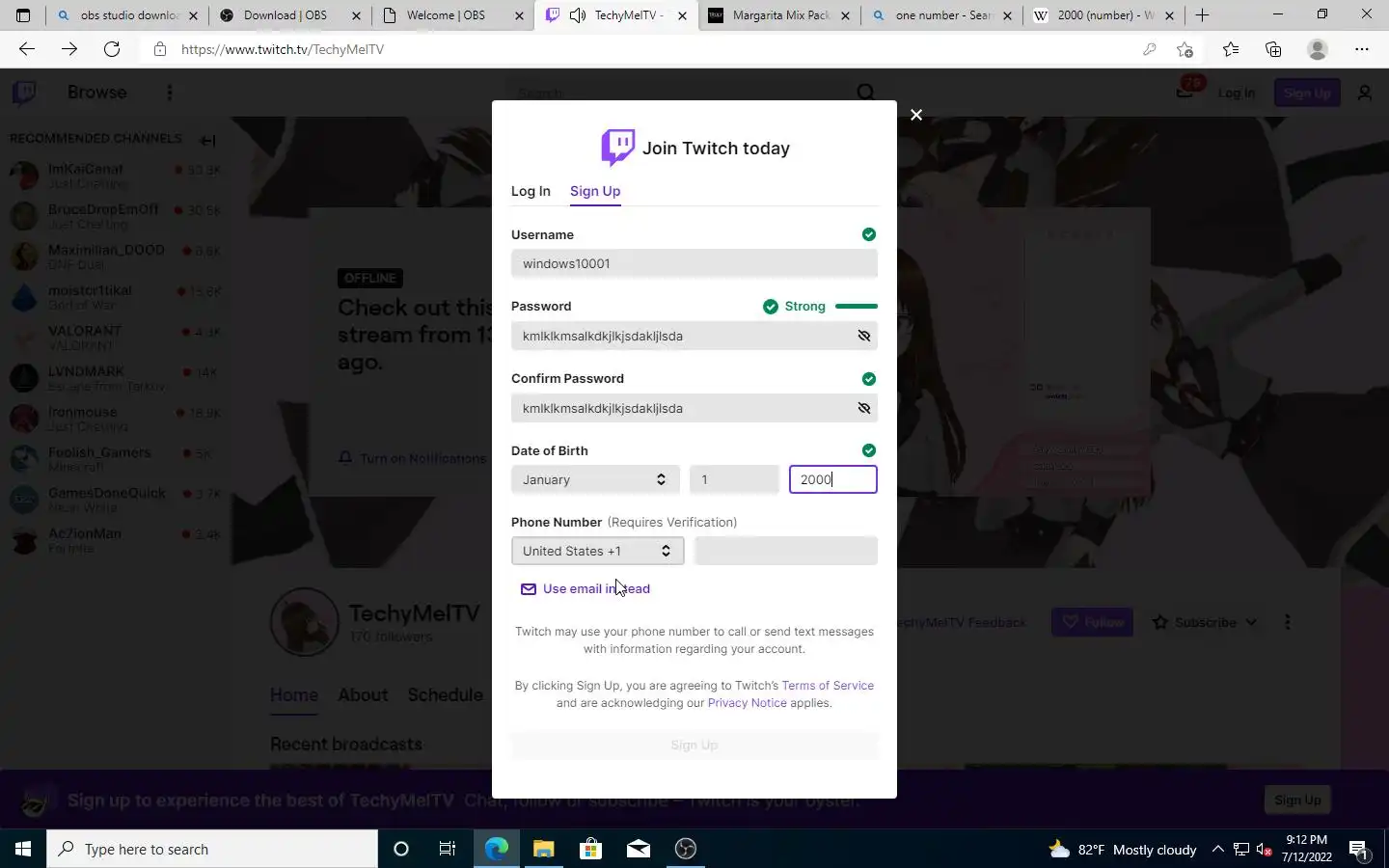Expand the Subscribe dropdown arrow
This screenshot has width=1389, height=868.
coord(1251,622)
